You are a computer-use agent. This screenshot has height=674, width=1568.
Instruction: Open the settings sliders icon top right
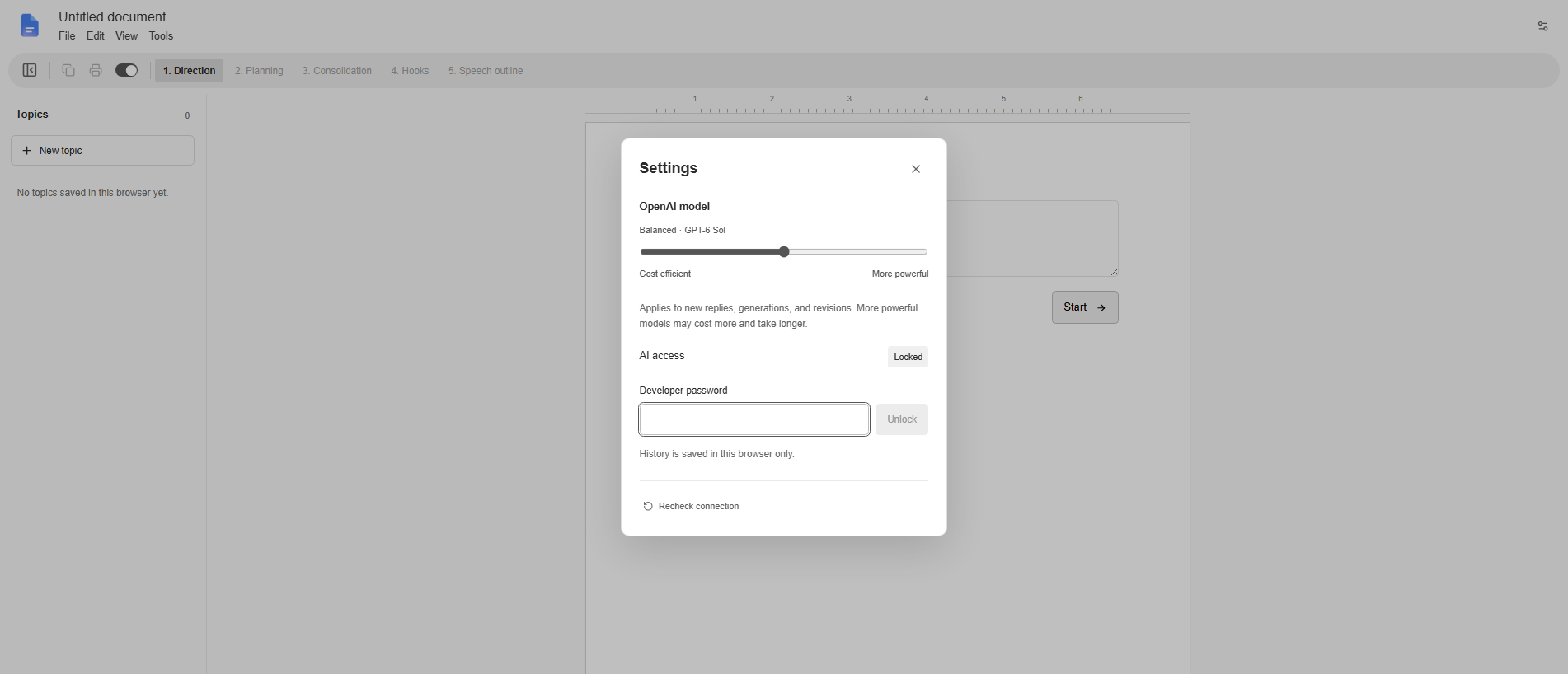(1542, 26)
